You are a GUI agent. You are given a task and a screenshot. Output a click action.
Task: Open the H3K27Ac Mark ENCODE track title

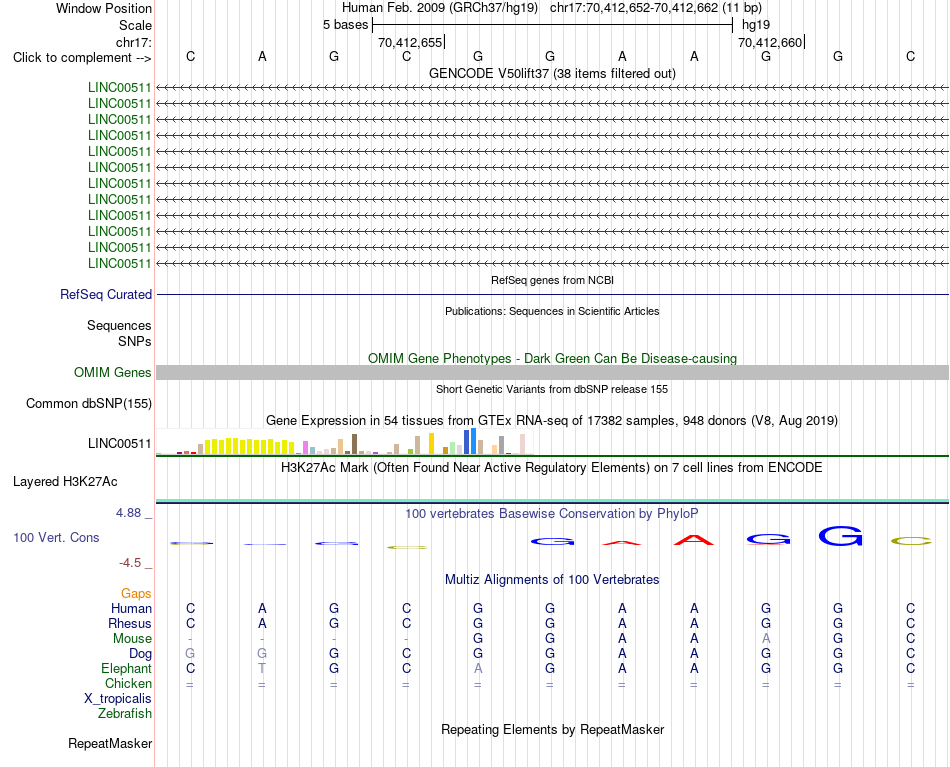[x=552, y=468]
